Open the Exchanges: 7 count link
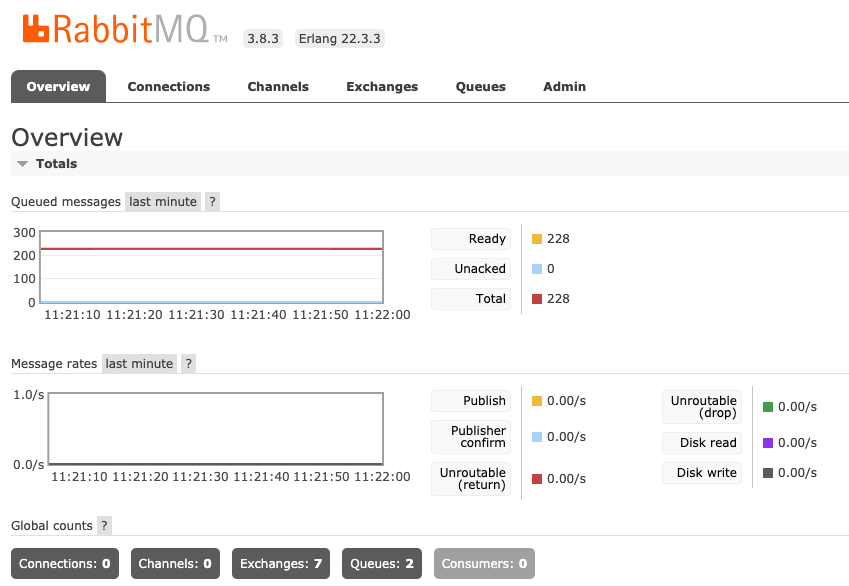 pos(280,563)
